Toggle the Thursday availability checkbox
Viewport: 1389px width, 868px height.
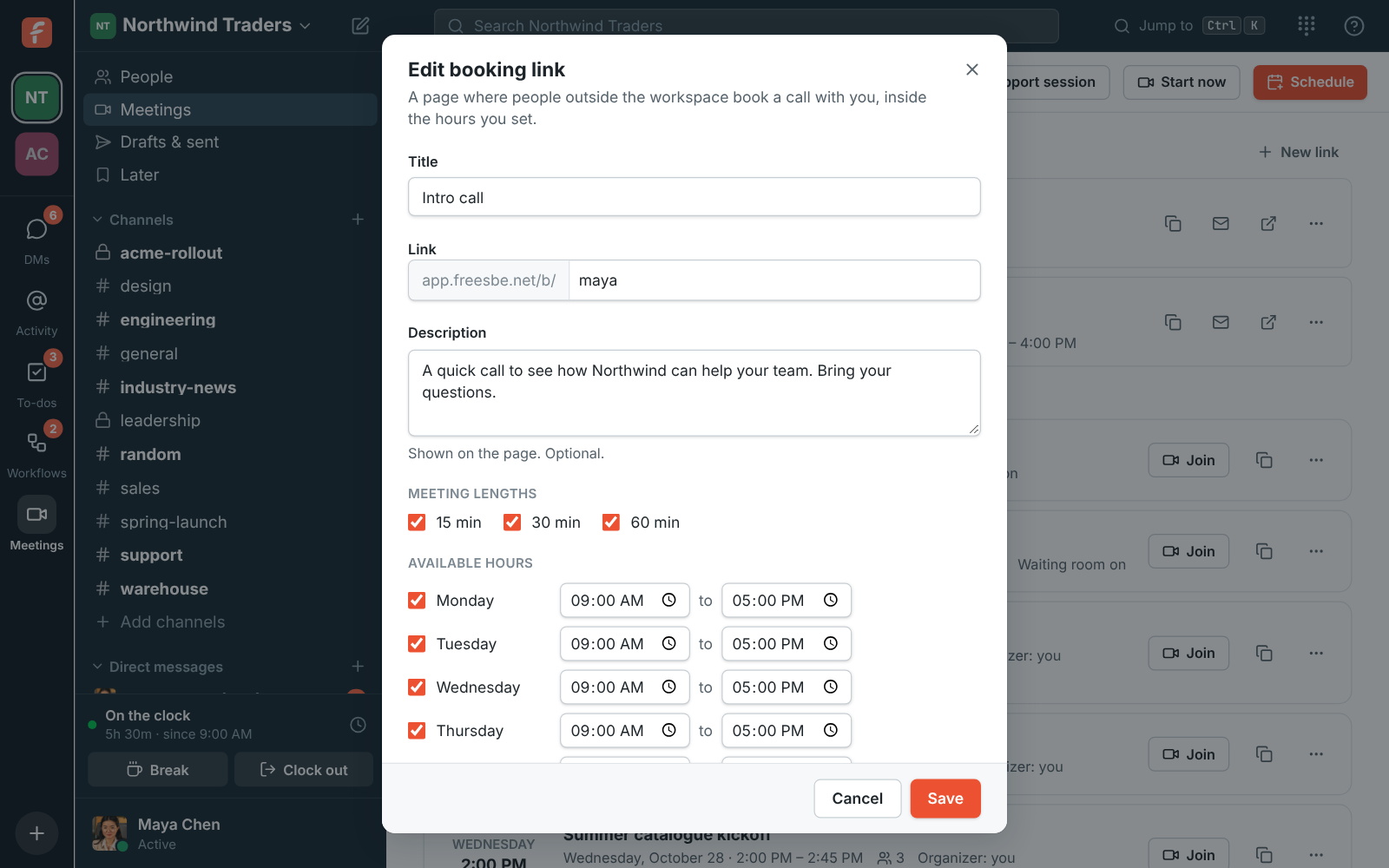[x=417, y=730]
